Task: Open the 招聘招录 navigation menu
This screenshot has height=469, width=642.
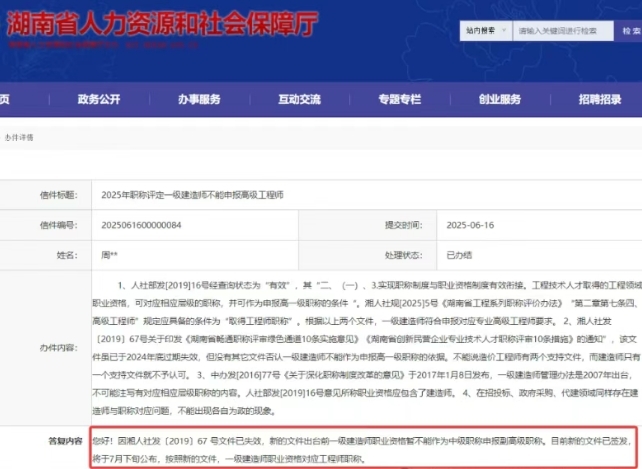Action: [x=599, y=99]
